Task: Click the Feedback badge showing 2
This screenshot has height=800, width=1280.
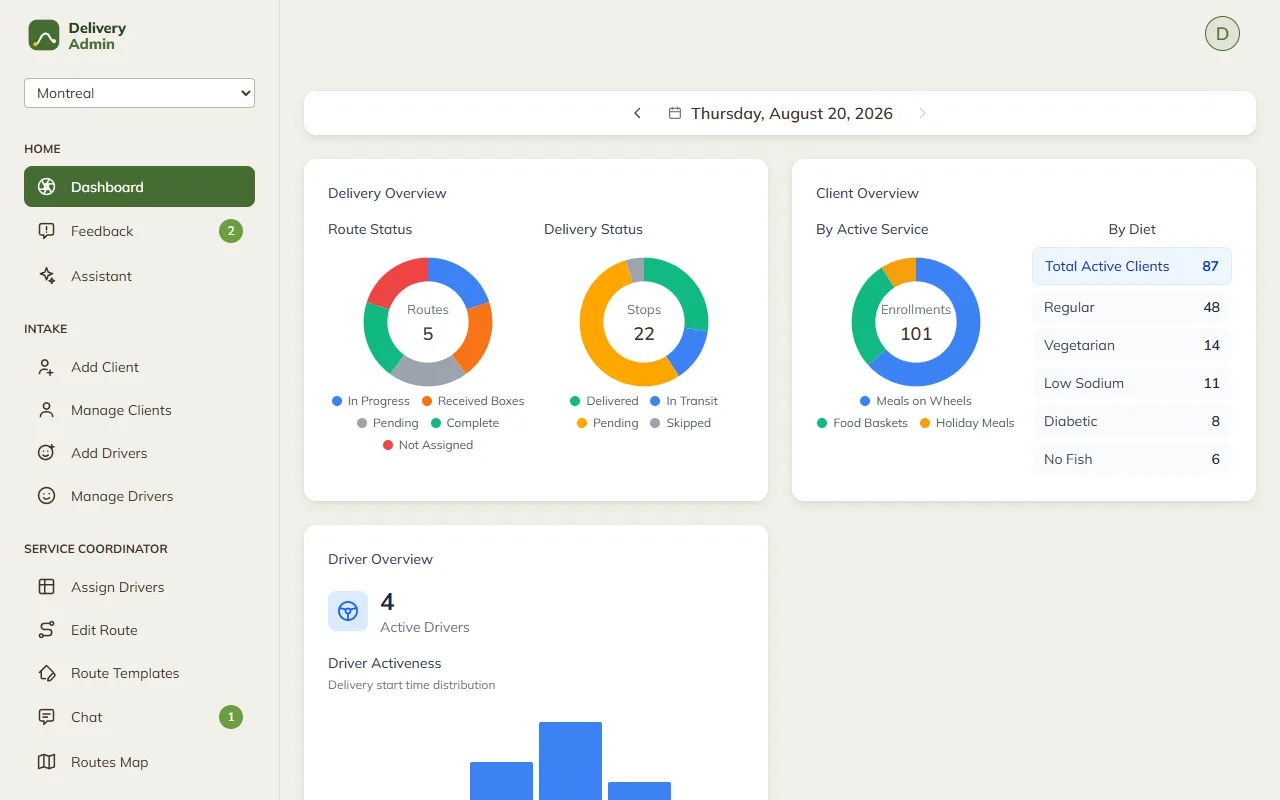Action: (x=231, y=231)
